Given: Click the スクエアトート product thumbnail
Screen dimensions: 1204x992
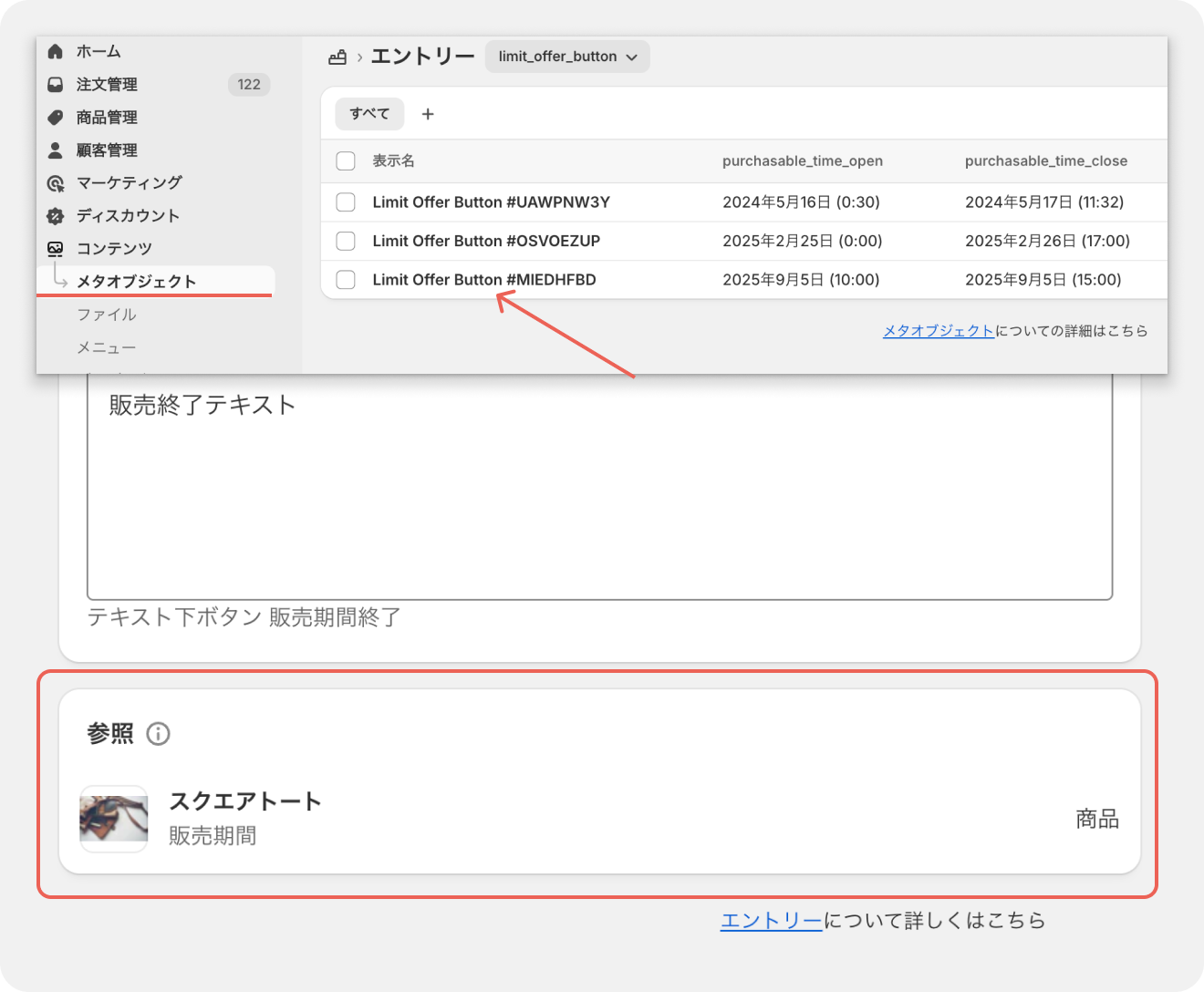Looking at the screenshot, I should (114, 819).
